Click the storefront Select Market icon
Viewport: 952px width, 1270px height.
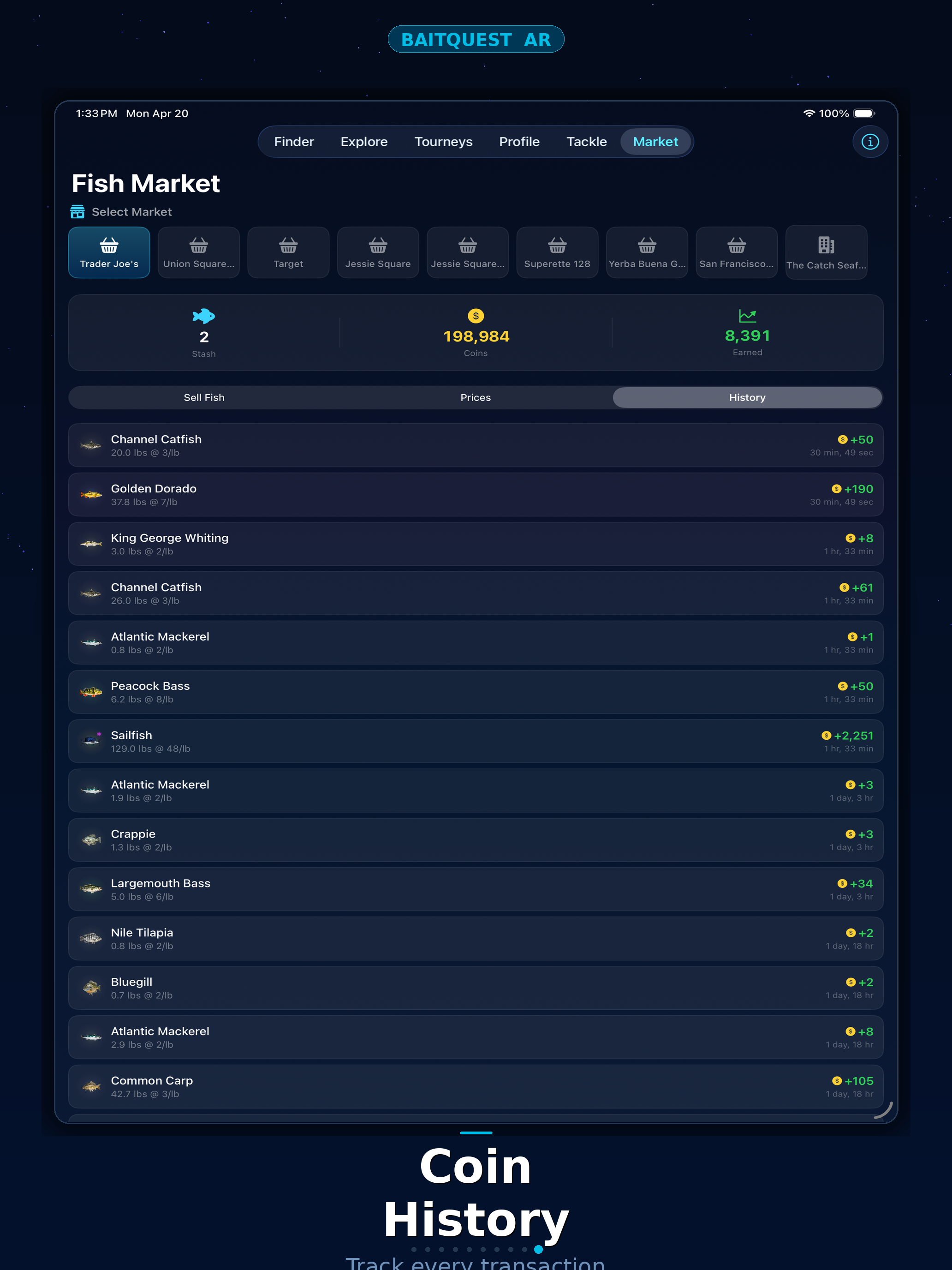pyautogui.click(x=77, y=212)
